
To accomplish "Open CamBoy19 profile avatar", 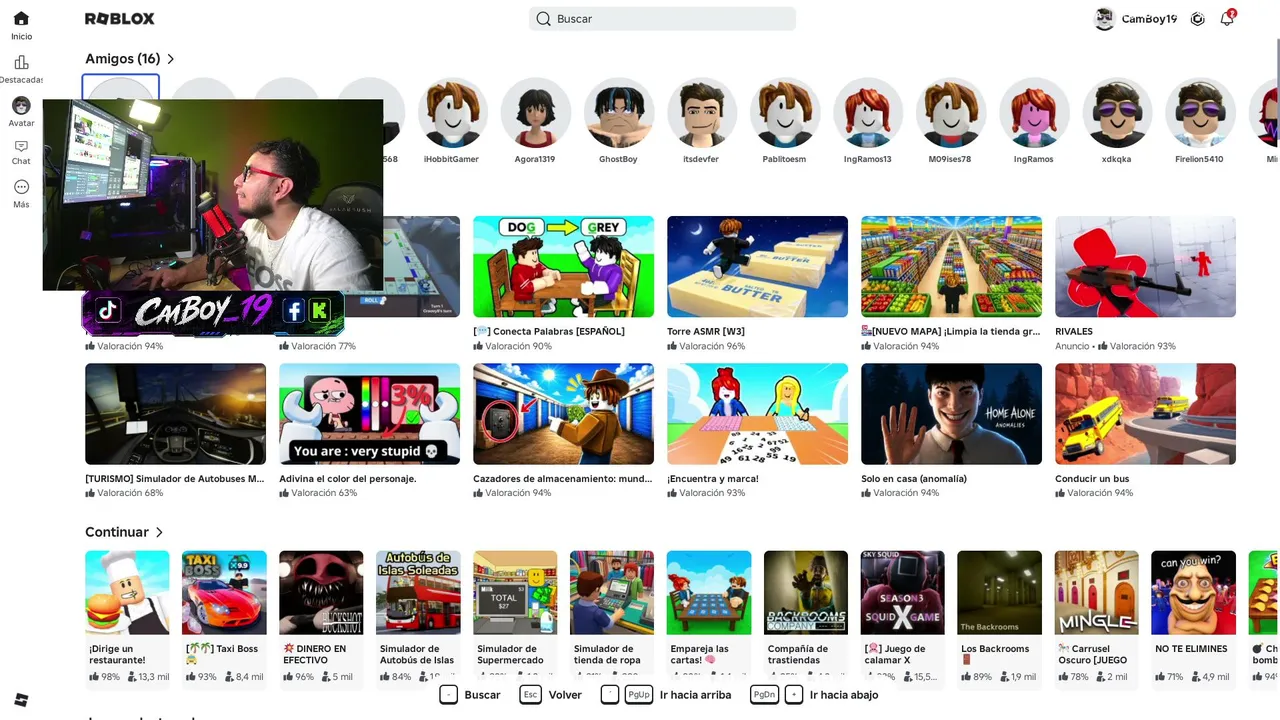I will (x=1105, y=19).
